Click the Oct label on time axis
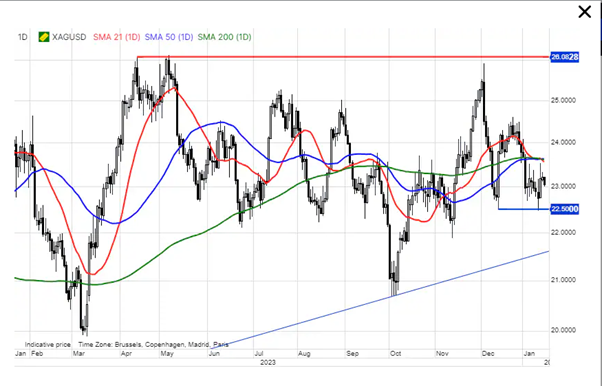 (x=395, y=353)
